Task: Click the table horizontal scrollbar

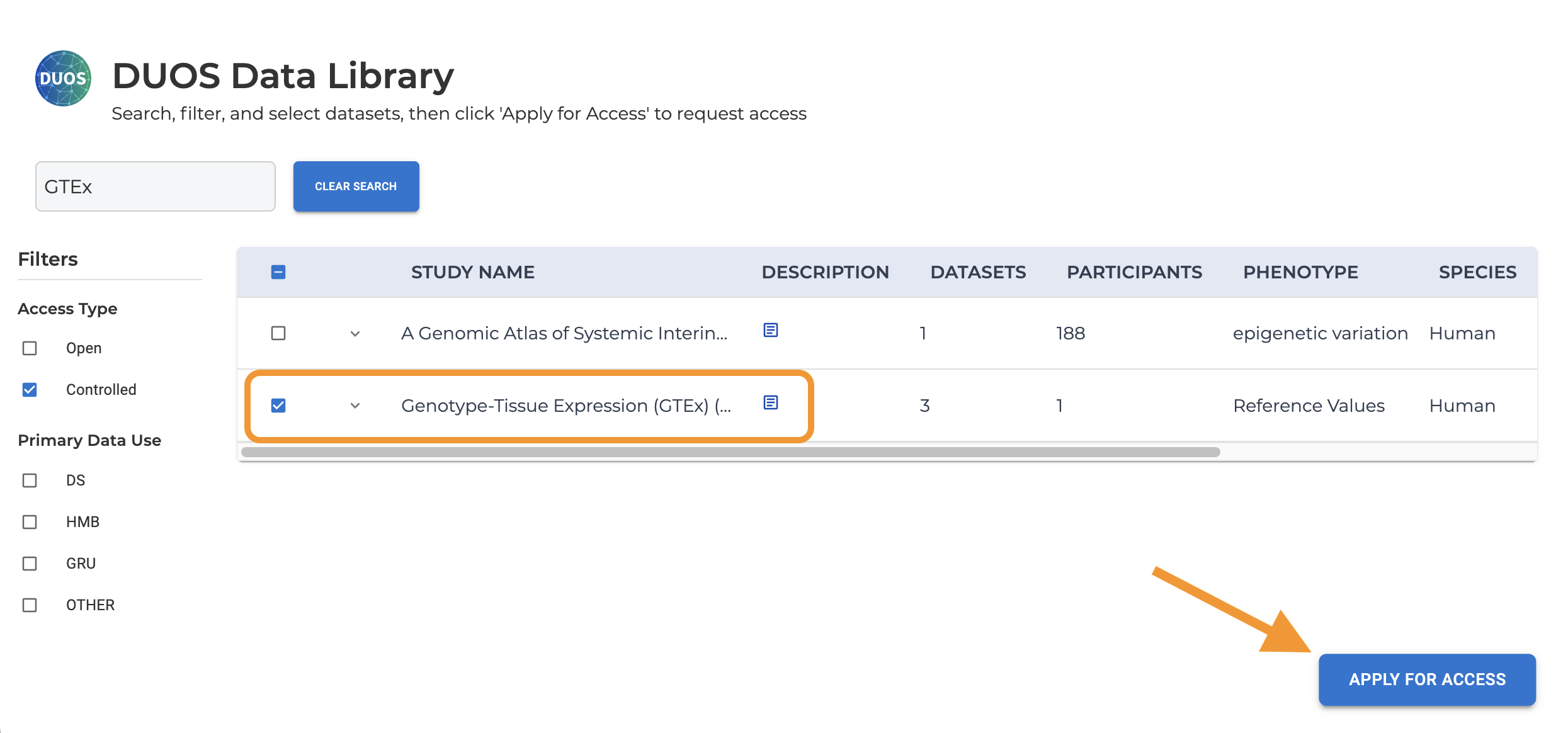Action: pos(730,452)
